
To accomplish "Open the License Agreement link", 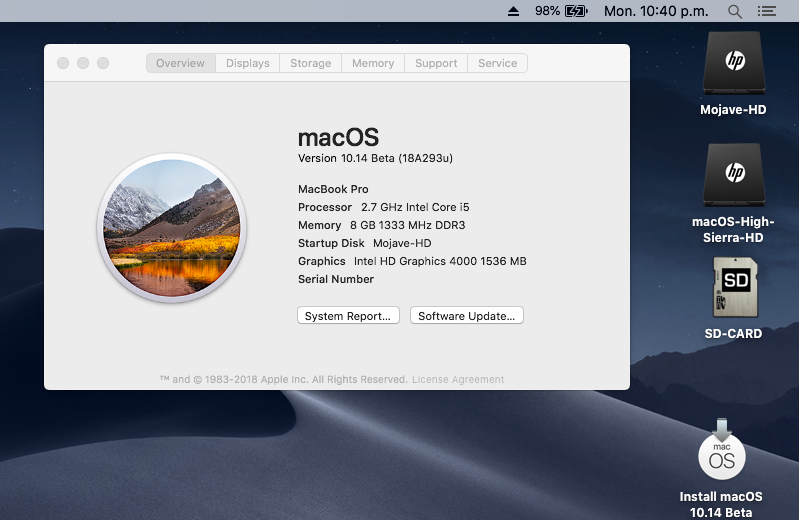I will pos(458,379).
